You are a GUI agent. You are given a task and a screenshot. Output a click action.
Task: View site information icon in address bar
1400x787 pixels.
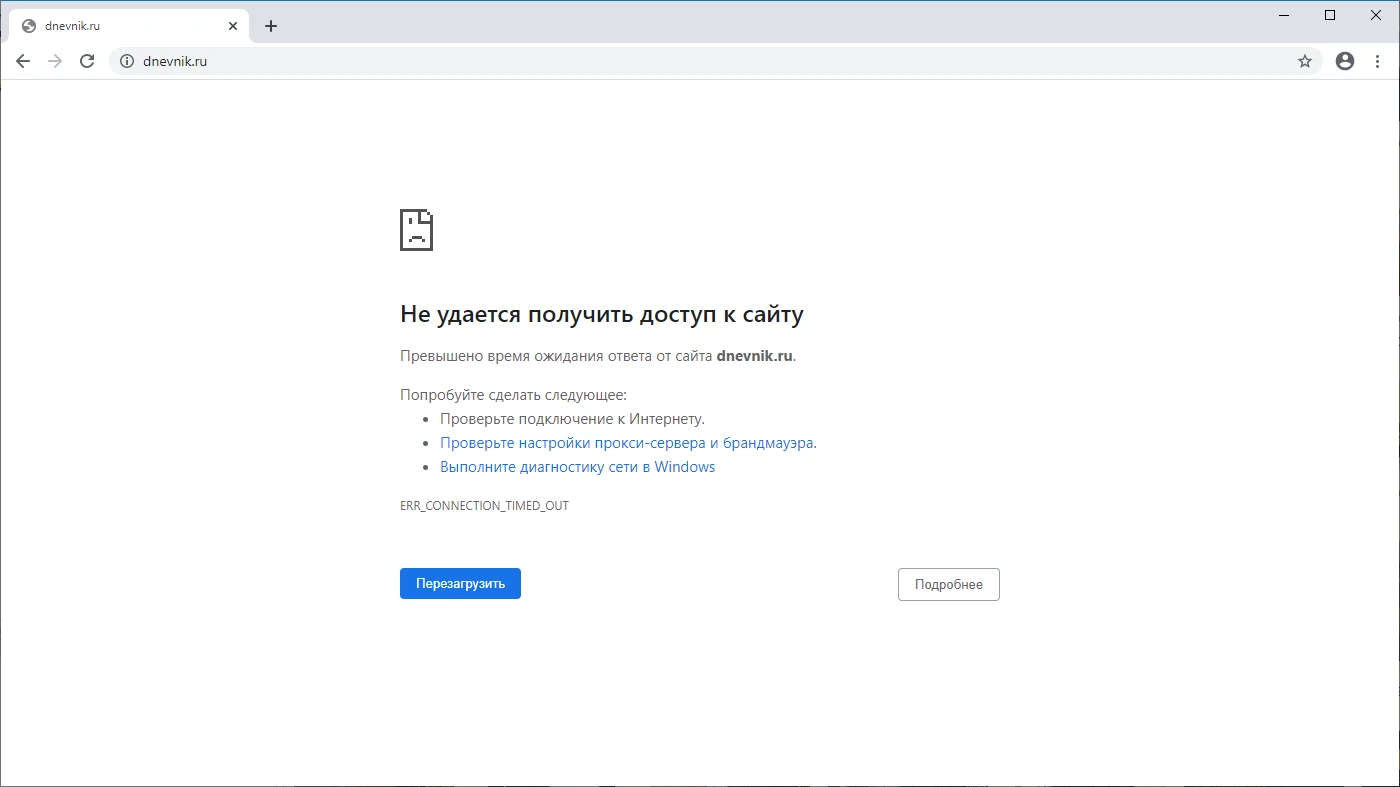point(127,61)
